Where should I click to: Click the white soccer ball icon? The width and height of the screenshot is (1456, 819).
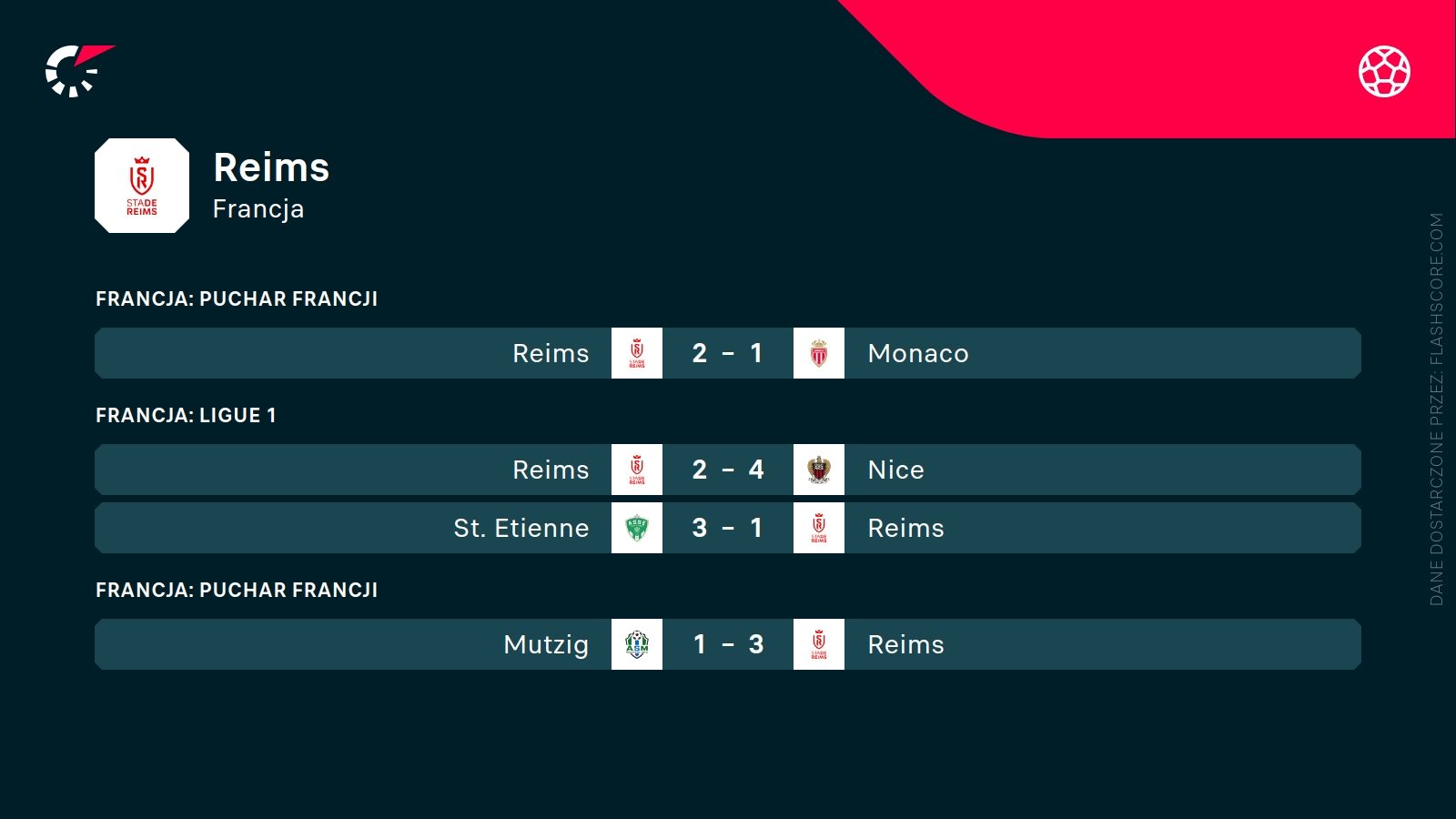click(x=1384, y=71)
